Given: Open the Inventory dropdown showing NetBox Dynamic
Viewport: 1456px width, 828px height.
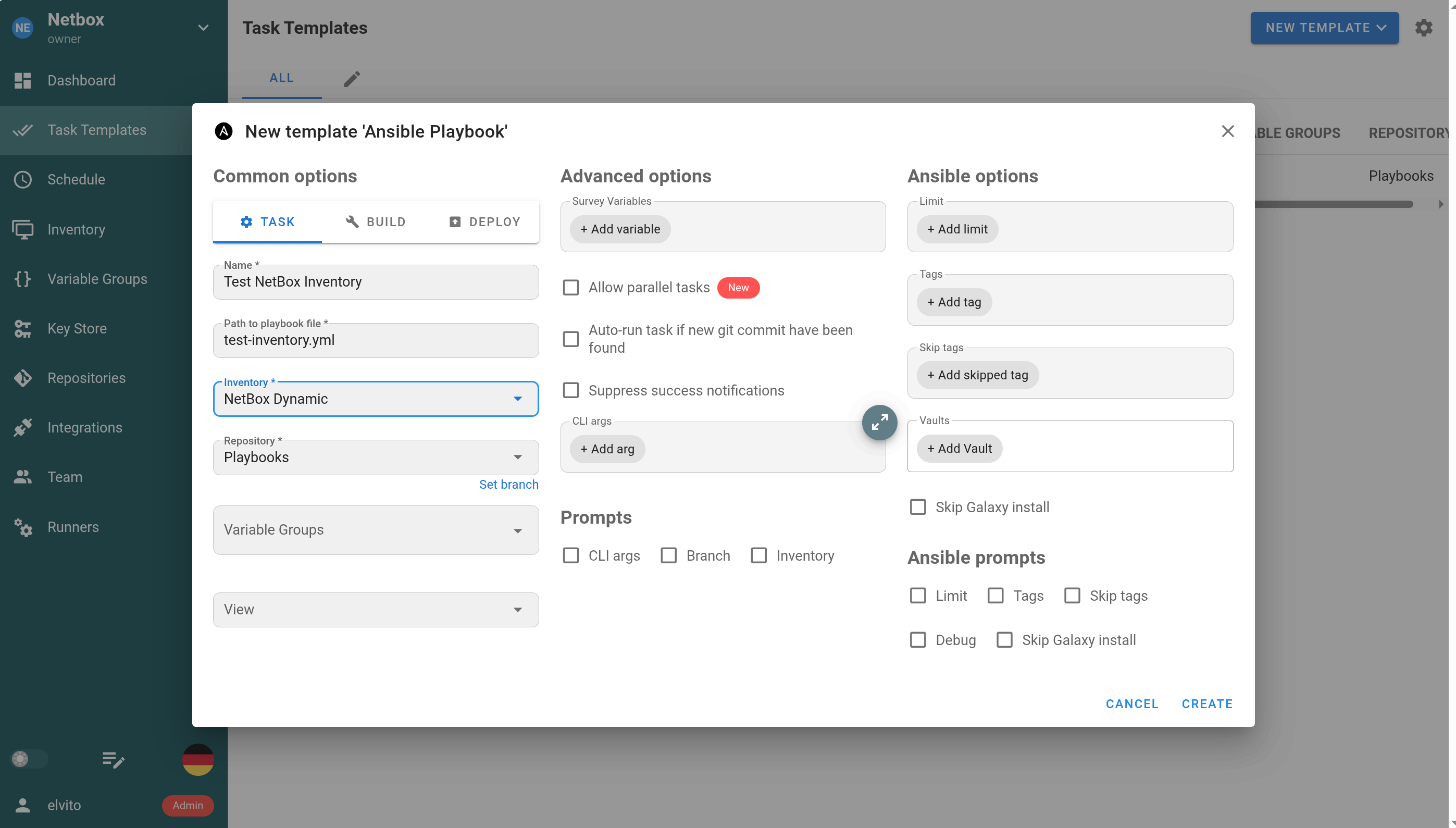Looking at the screenshot, I should pyautogui.click(x=376, y=399).
